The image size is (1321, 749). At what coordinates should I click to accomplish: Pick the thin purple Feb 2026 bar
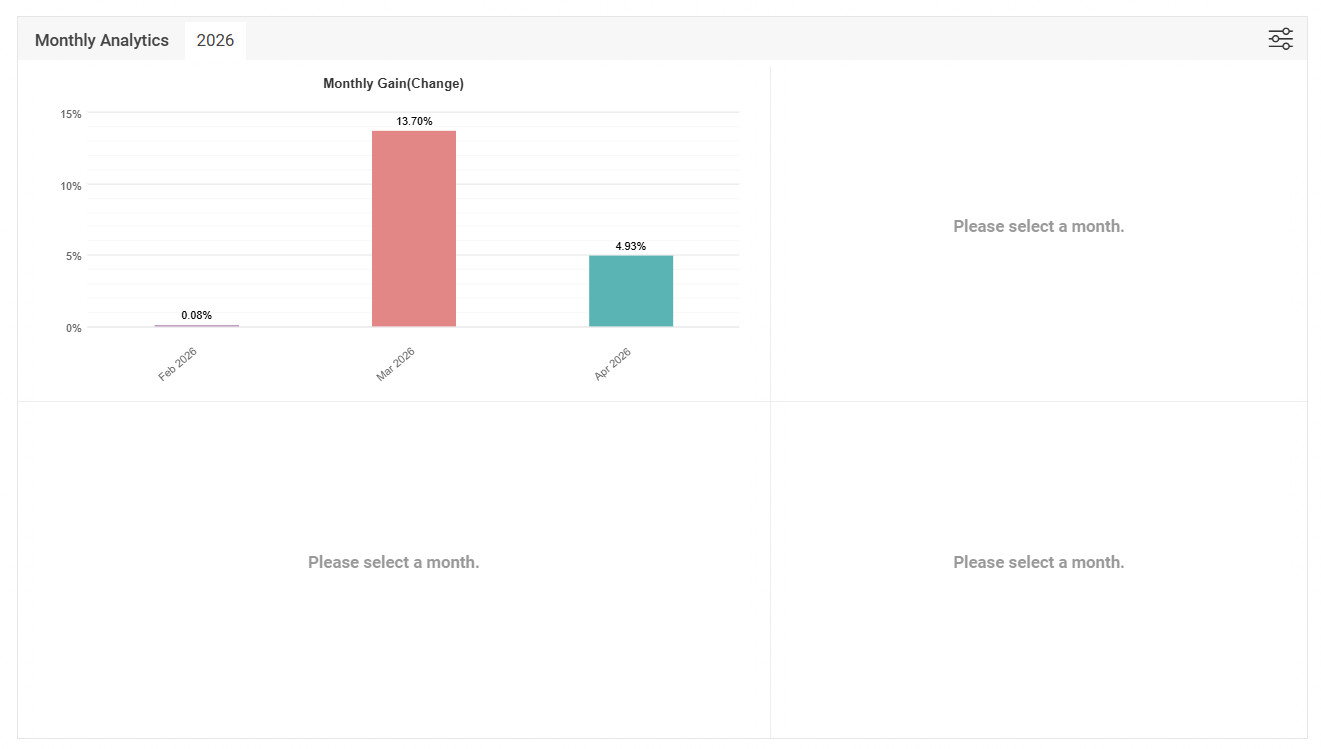(x=197, y=326)
